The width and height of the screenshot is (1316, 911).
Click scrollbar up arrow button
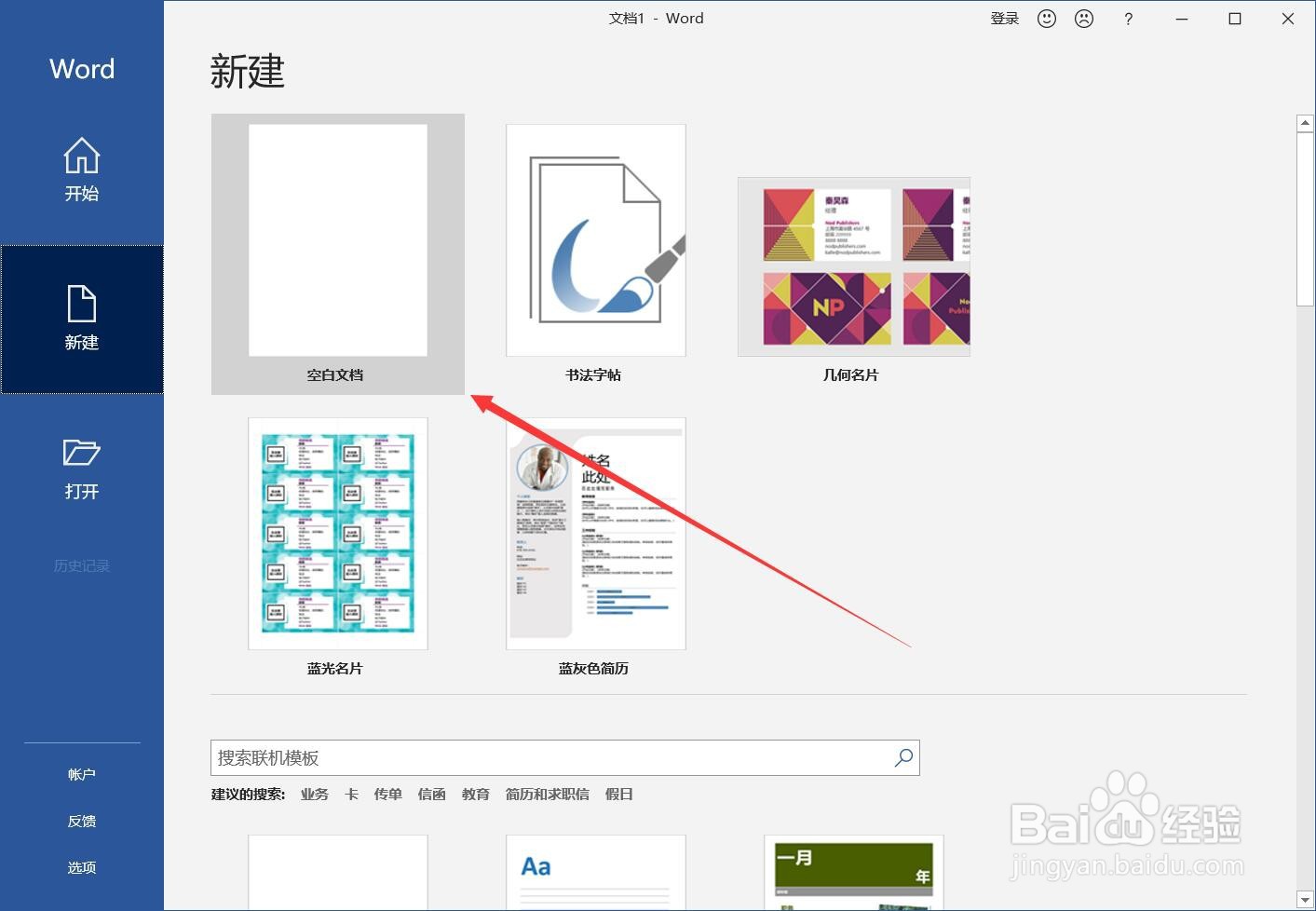(x=1305, y=123)
